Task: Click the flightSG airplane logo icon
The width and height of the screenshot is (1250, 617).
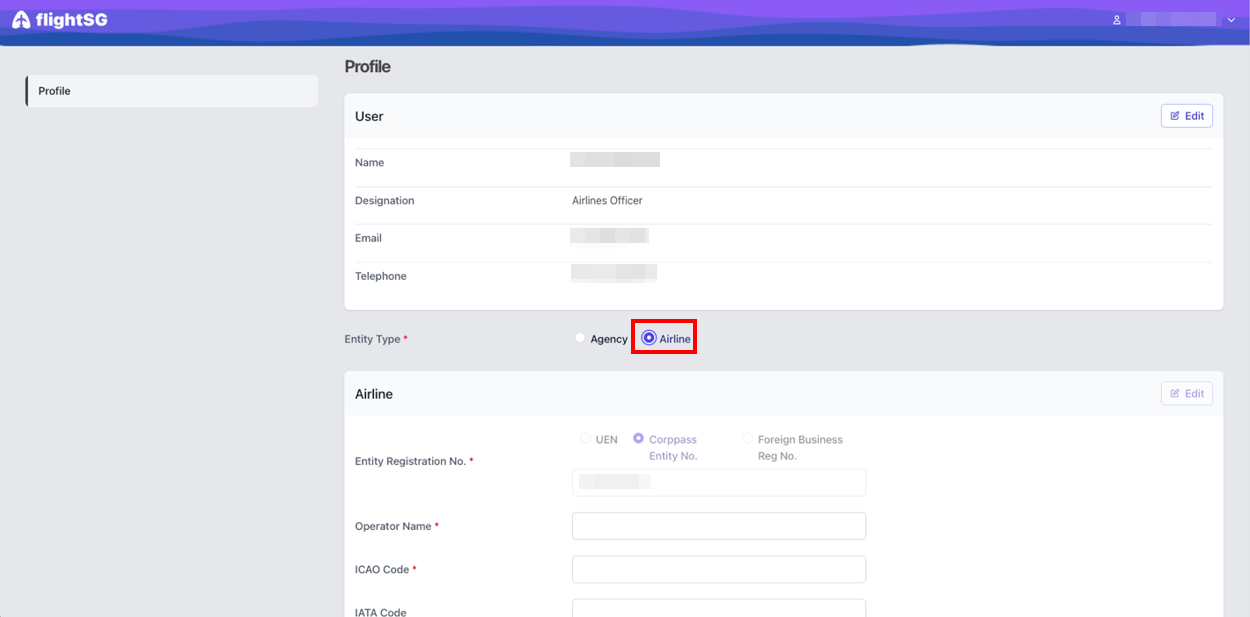Action: pos(21,20)
